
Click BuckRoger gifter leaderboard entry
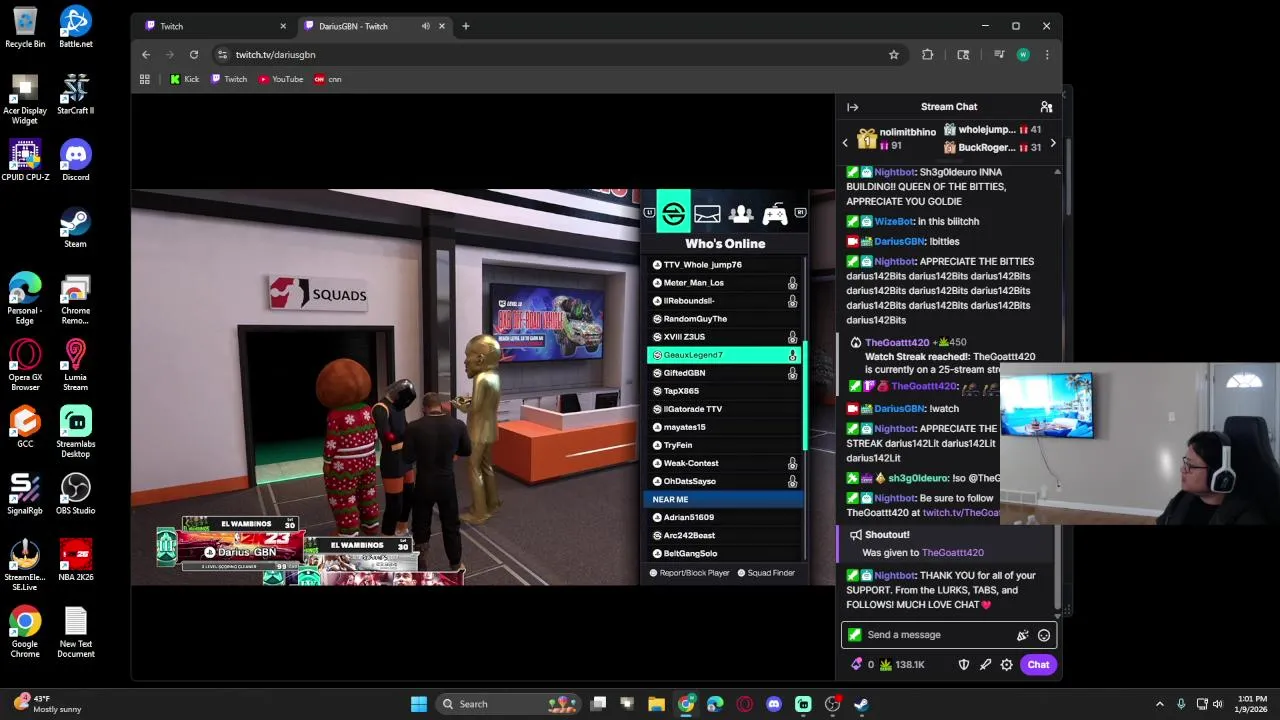[x=992, y=148]
